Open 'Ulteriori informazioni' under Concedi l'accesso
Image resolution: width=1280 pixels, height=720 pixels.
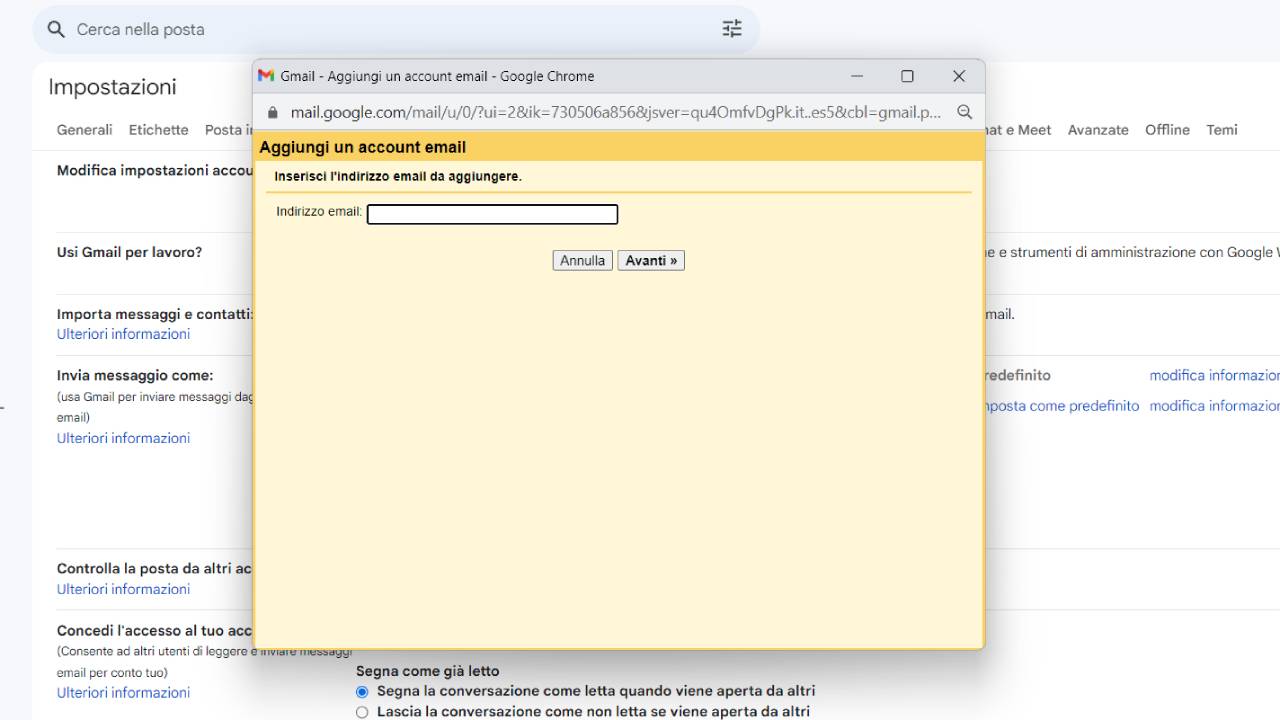point(123,692)
